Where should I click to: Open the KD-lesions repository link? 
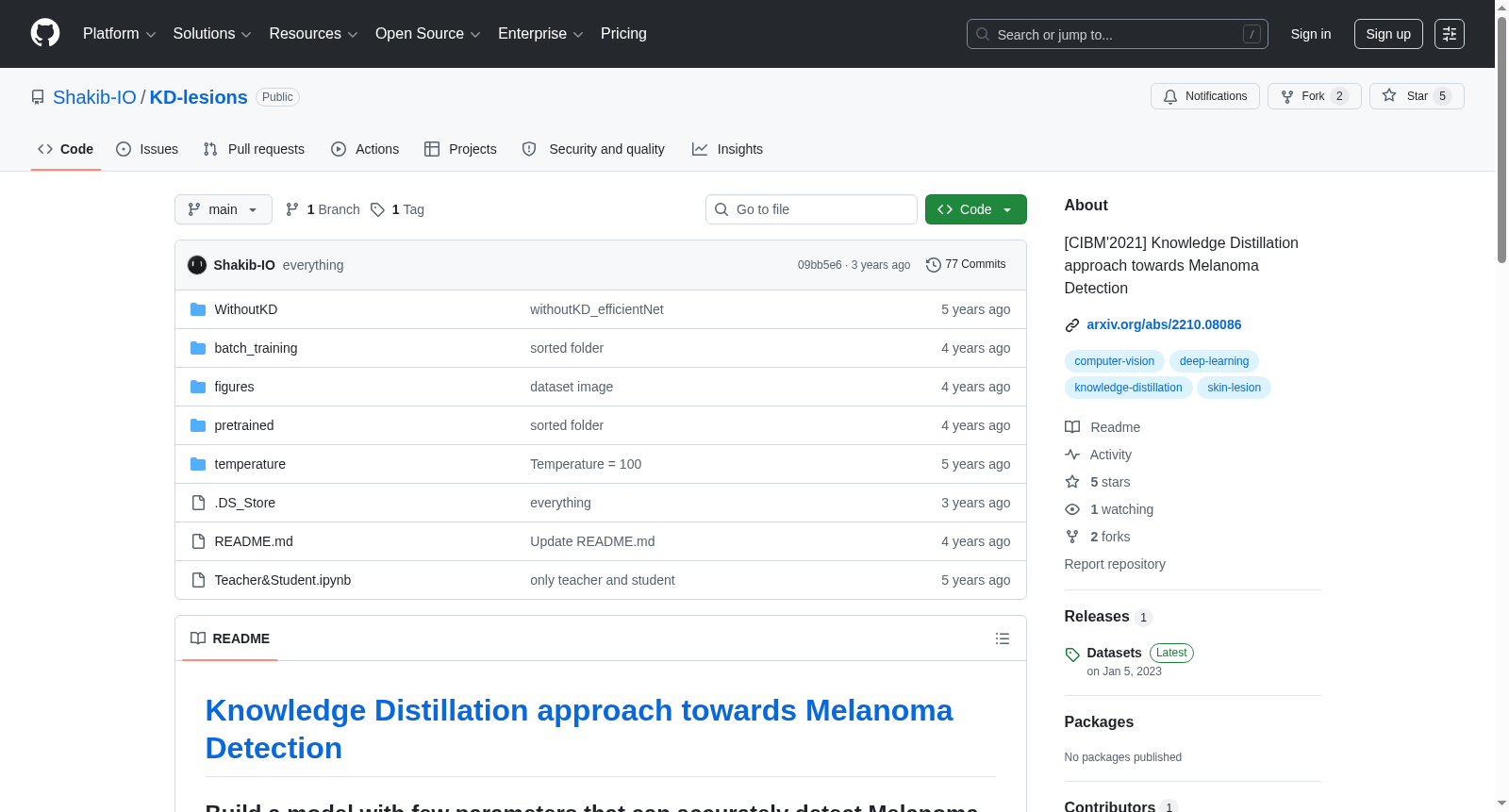pyautogui.click(x=198, y=97)
